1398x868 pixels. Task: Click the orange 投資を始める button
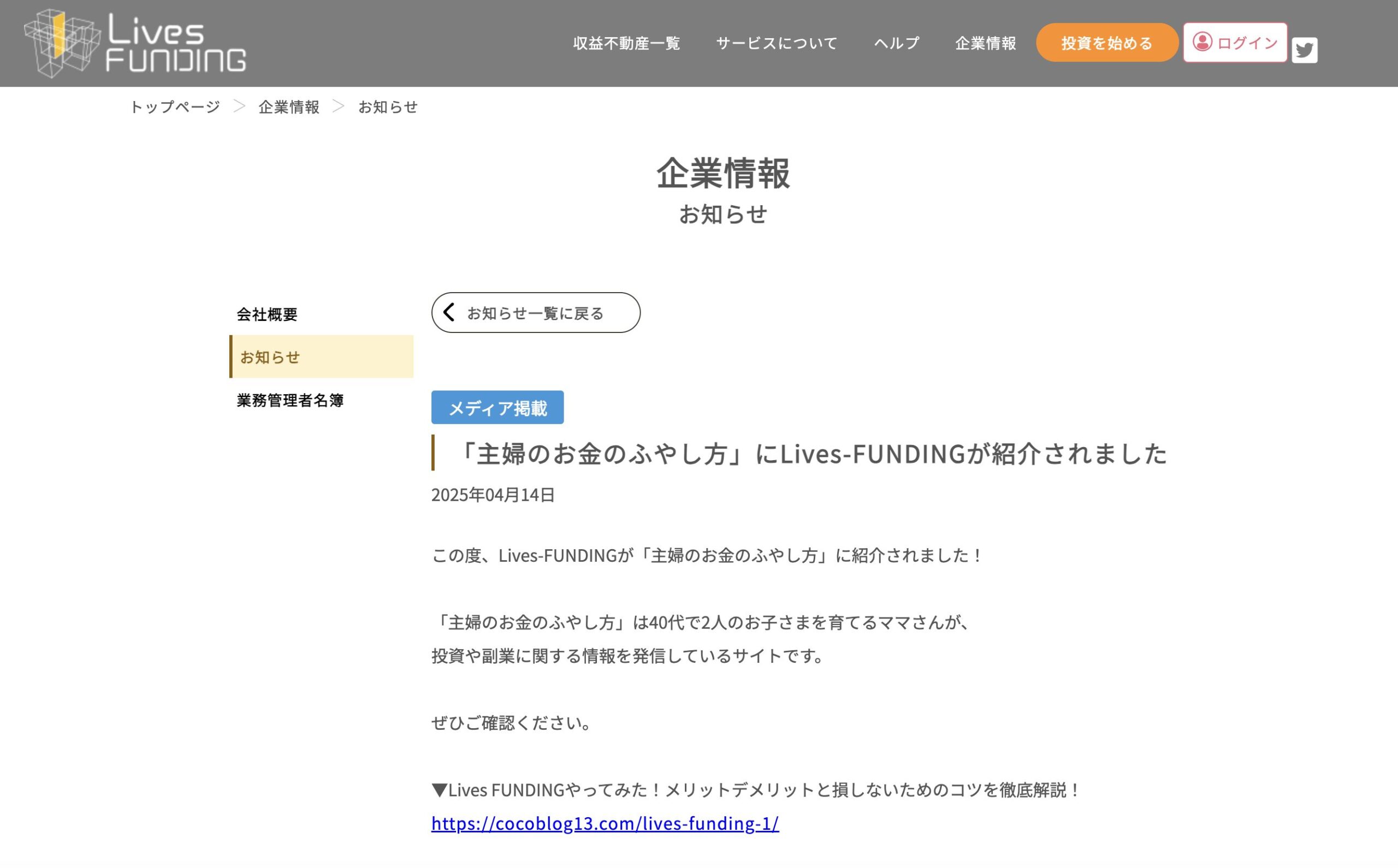(1107, 43)
